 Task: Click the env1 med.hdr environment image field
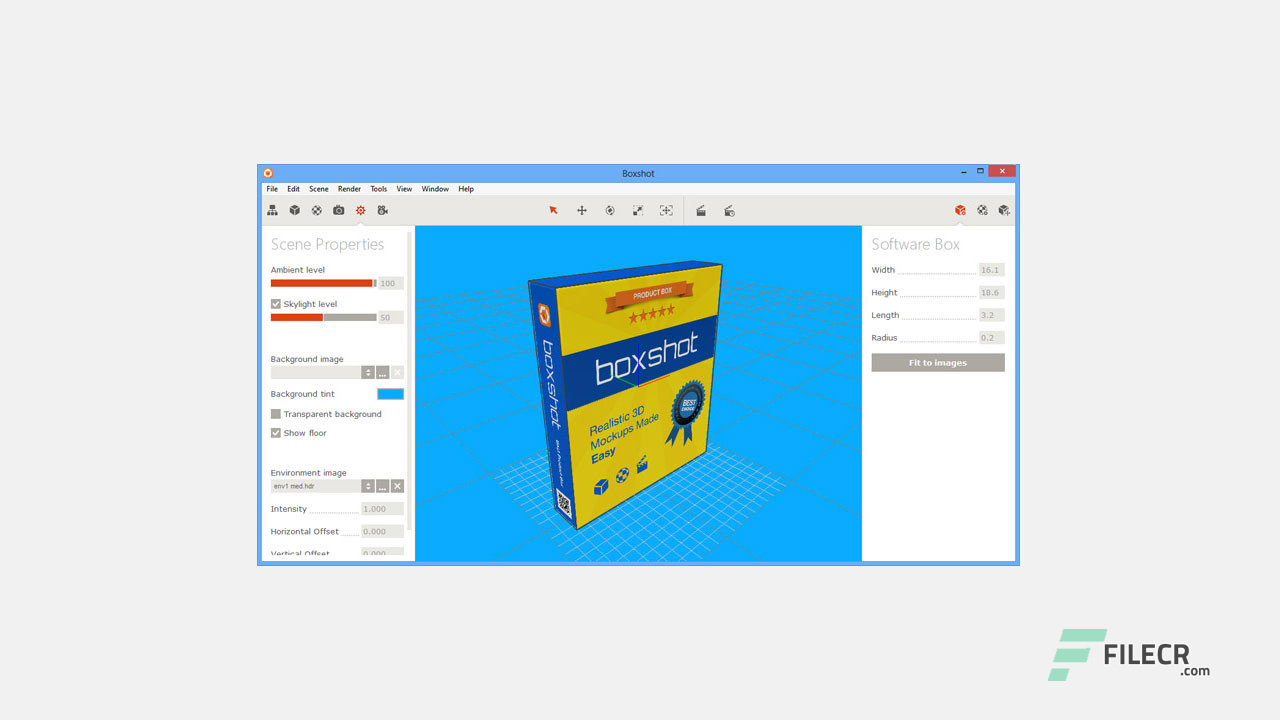[315, 486]
